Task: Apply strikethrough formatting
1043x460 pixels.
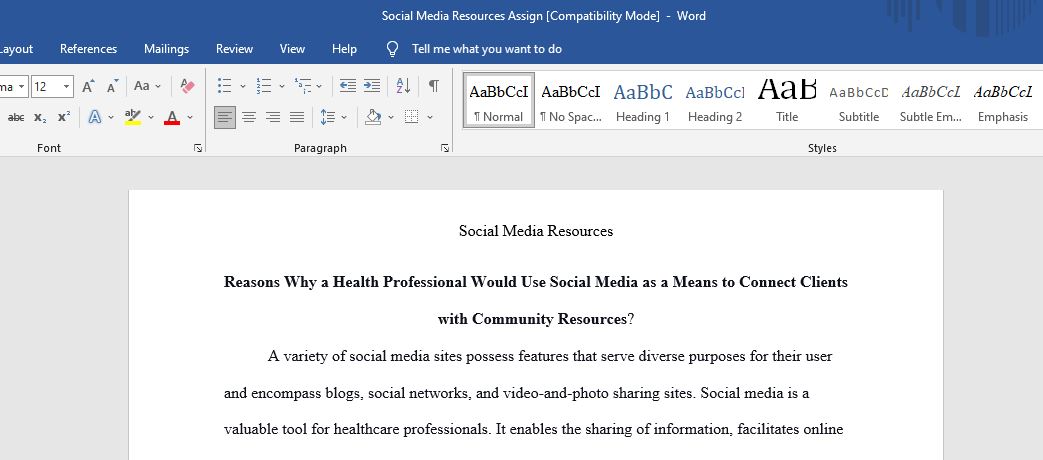Action: tap(16, 118)
